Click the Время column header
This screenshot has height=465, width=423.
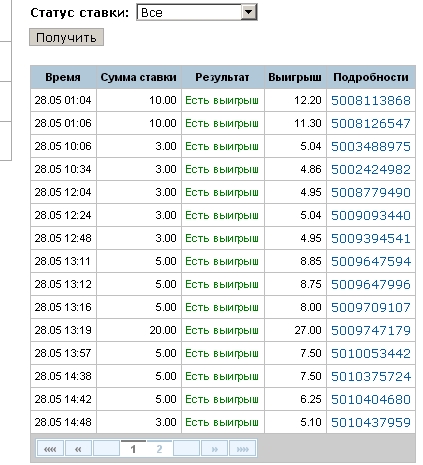tap(63, 77)
